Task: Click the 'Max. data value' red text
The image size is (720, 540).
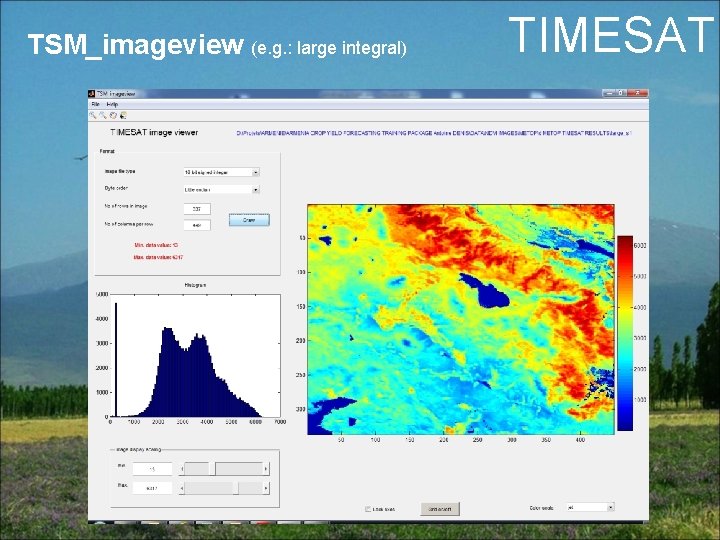Action: (158, 258)
